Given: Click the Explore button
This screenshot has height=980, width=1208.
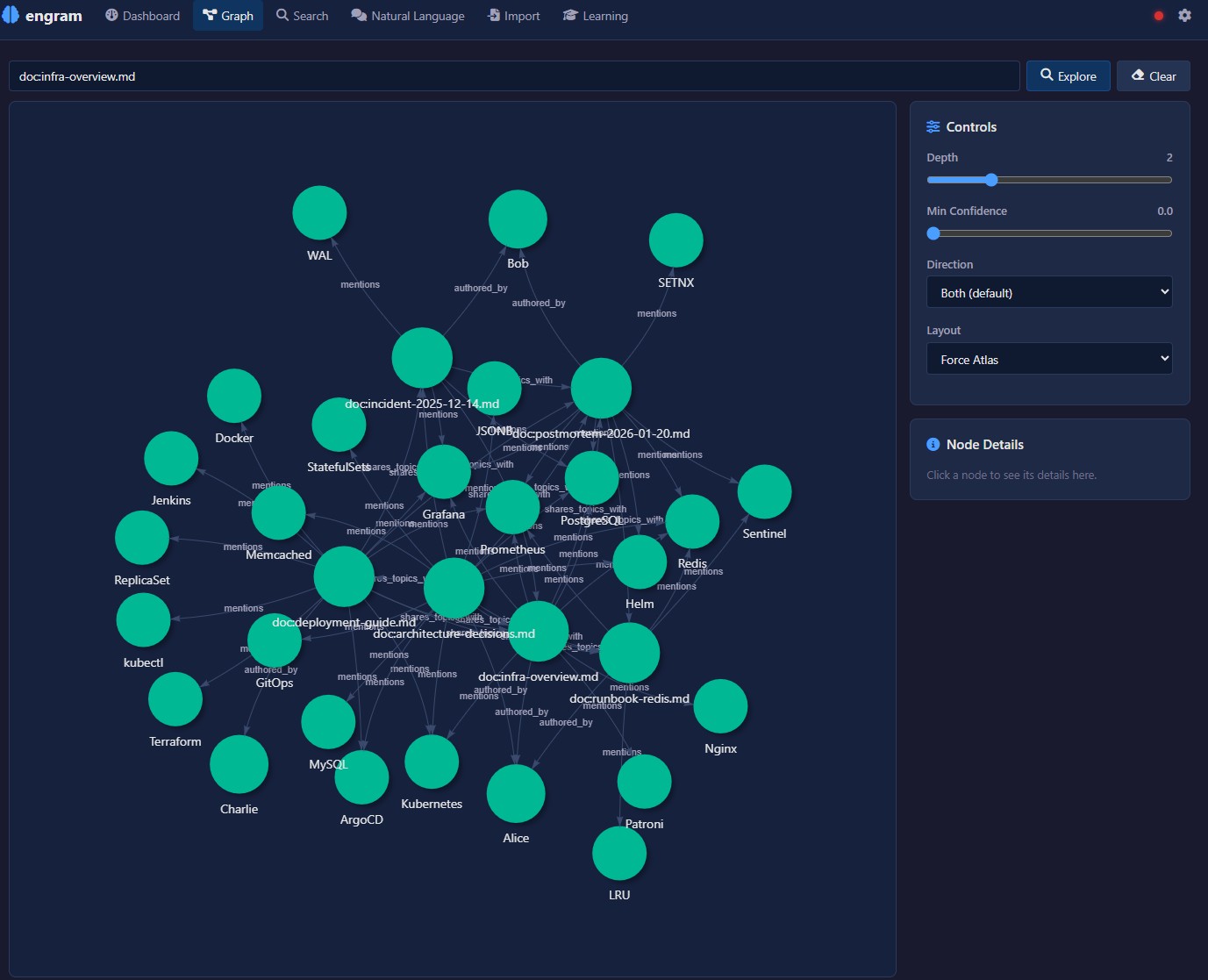Looking at the screenshot, I should click(x=1068, y=75).
